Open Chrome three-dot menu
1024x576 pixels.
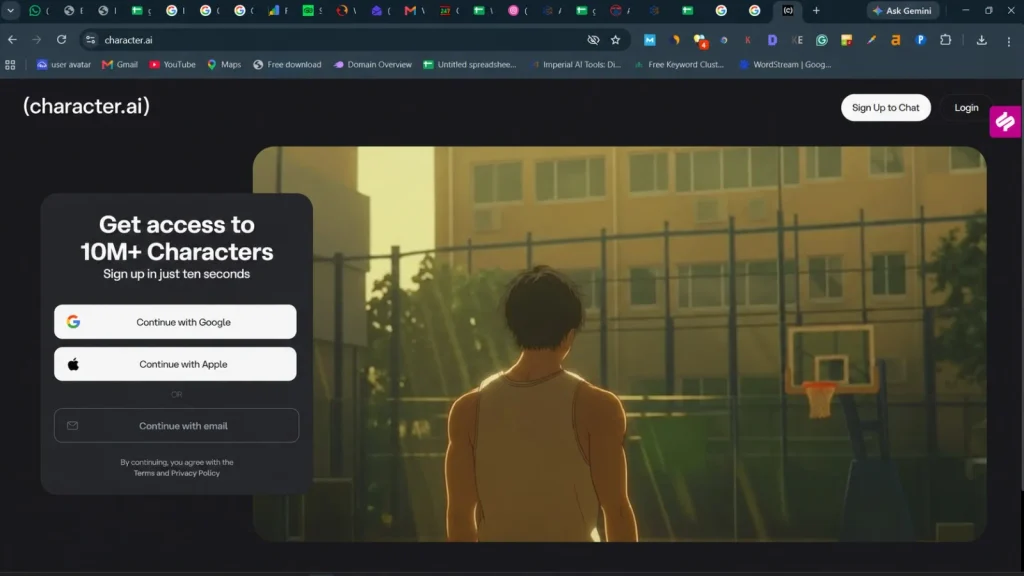pyautogui.click(x=1008, y=40)
